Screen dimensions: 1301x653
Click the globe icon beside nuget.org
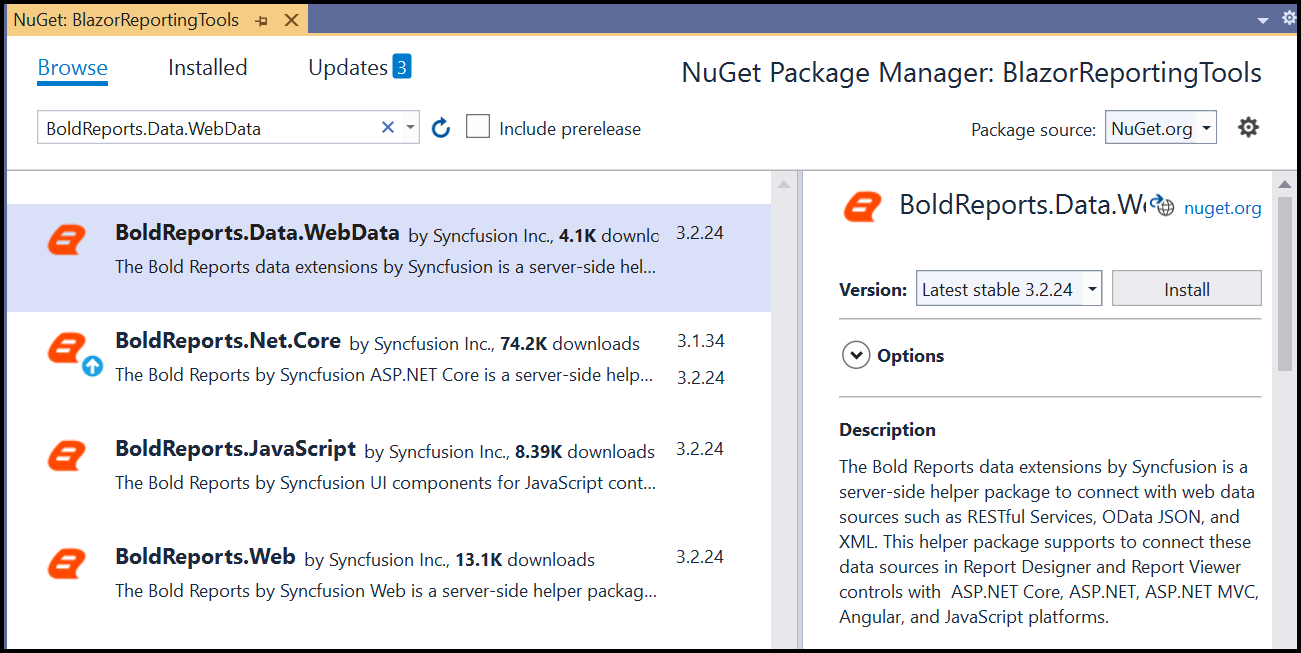click(1162, 206)
